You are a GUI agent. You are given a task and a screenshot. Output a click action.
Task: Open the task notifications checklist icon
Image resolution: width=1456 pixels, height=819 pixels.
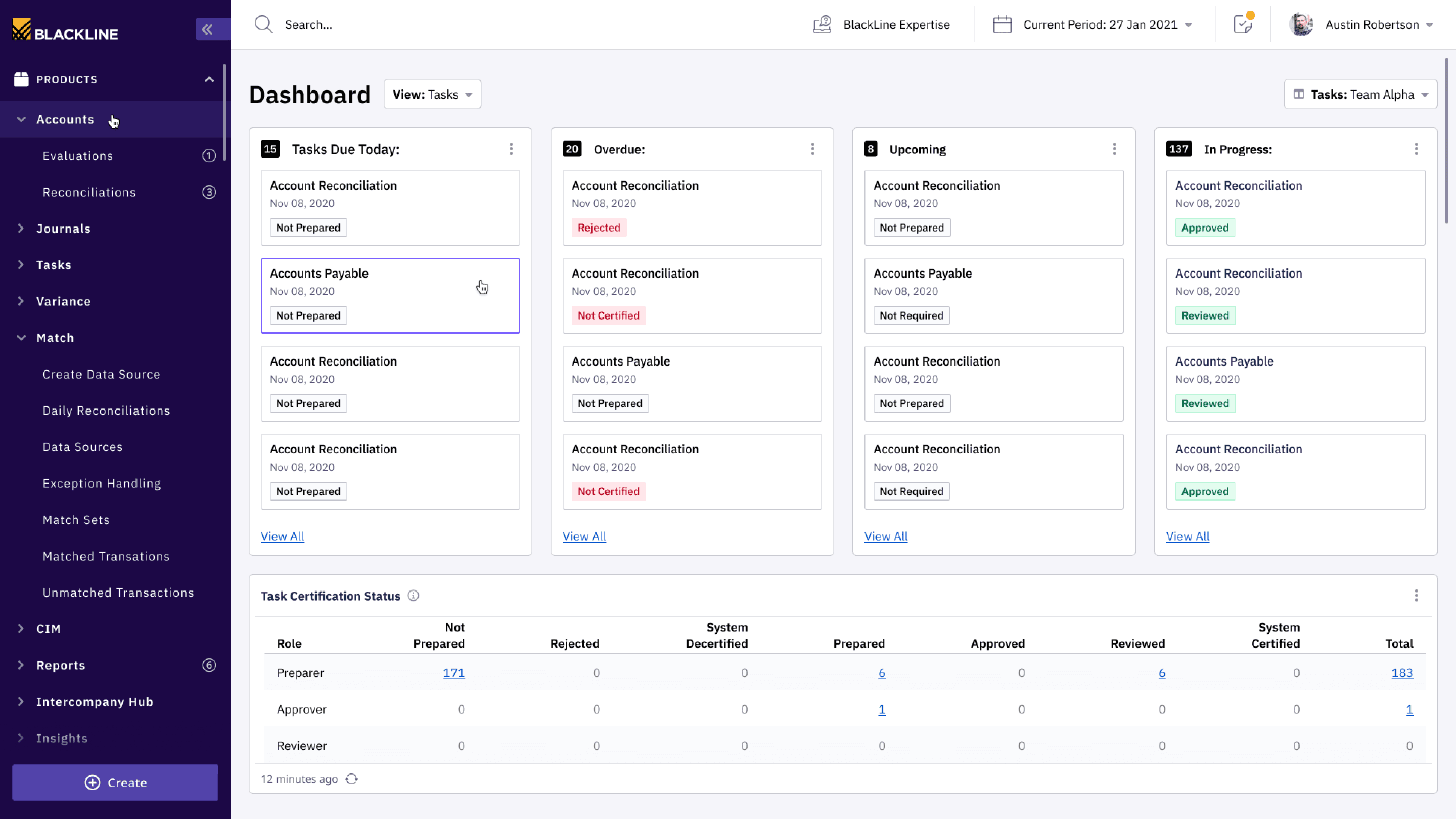coord(1242,24)
